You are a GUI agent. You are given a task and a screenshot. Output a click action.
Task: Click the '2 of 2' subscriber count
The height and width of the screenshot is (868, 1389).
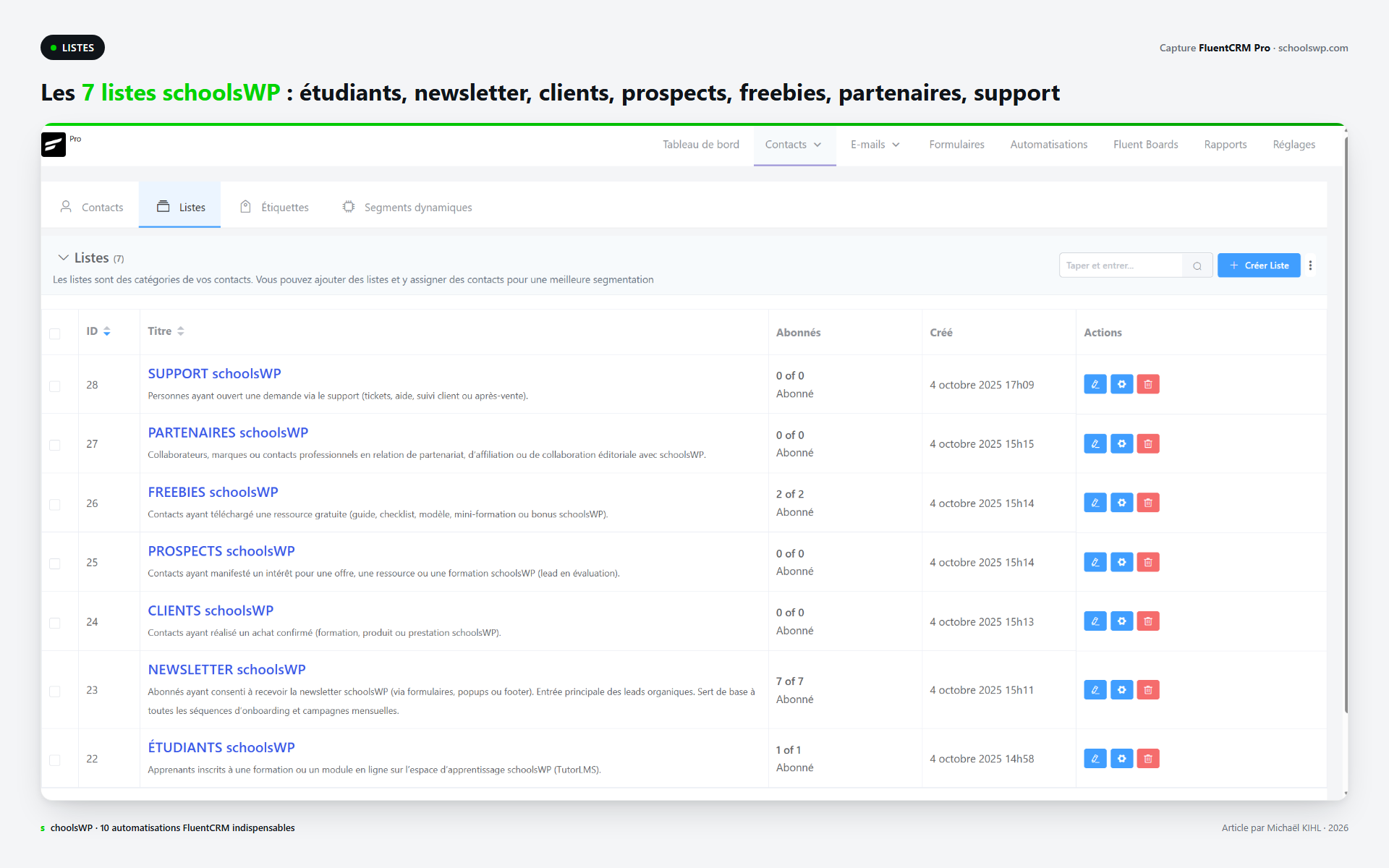(x=790, y=494)
